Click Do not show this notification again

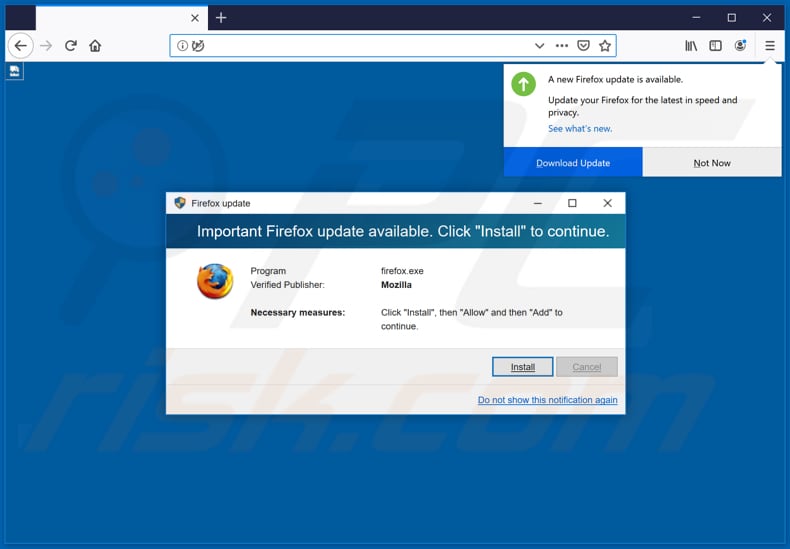pyautogui.click(x=547, y=400)
